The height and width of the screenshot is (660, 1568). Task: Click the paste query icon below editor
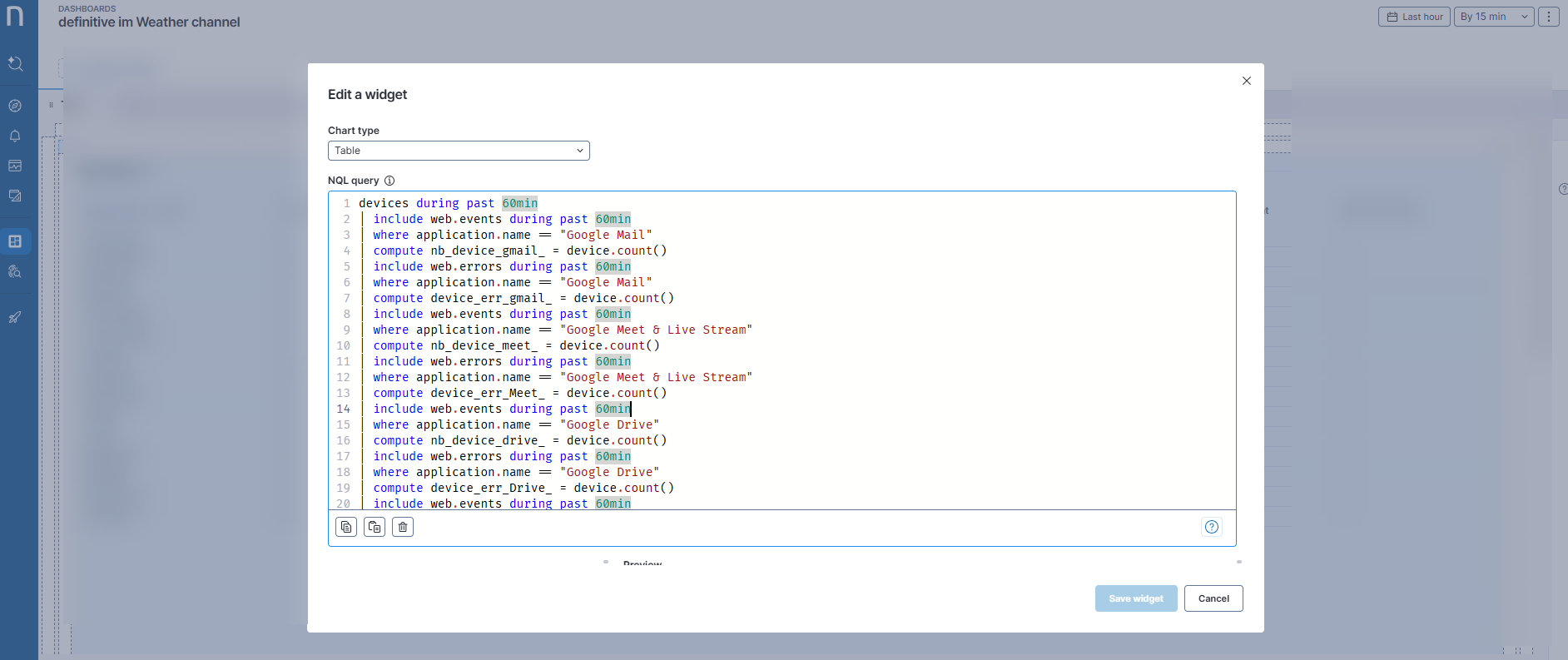(x=375, y=527)
